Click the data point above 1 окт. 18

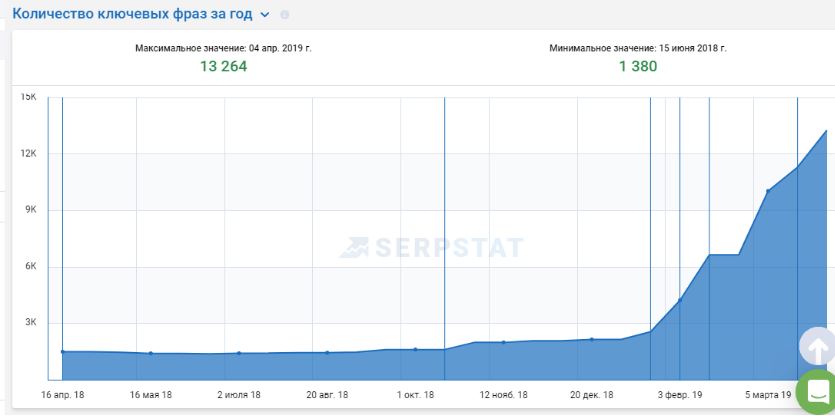[415, 349]
